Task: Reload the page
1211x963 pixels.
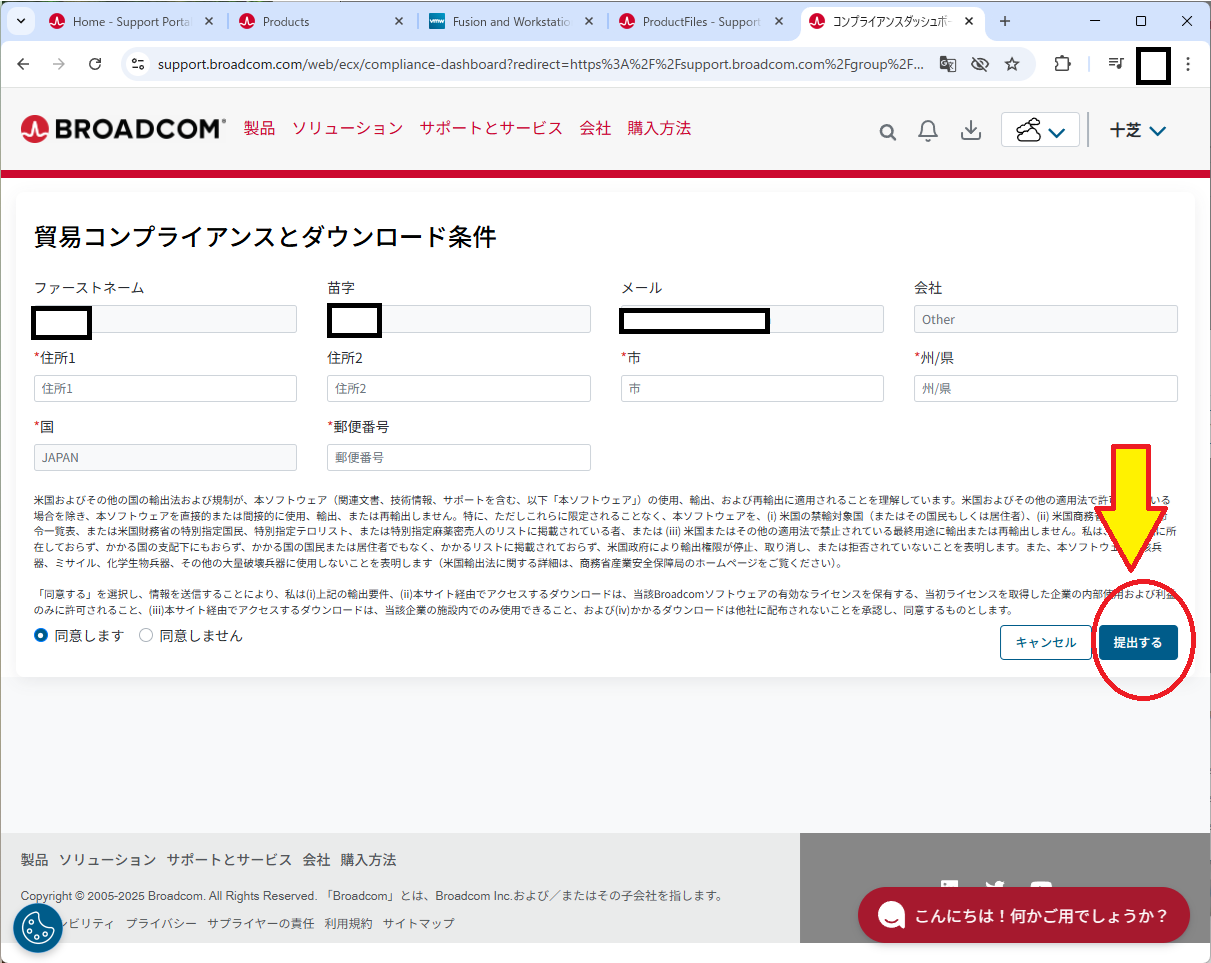Action: tap(95, 64)
